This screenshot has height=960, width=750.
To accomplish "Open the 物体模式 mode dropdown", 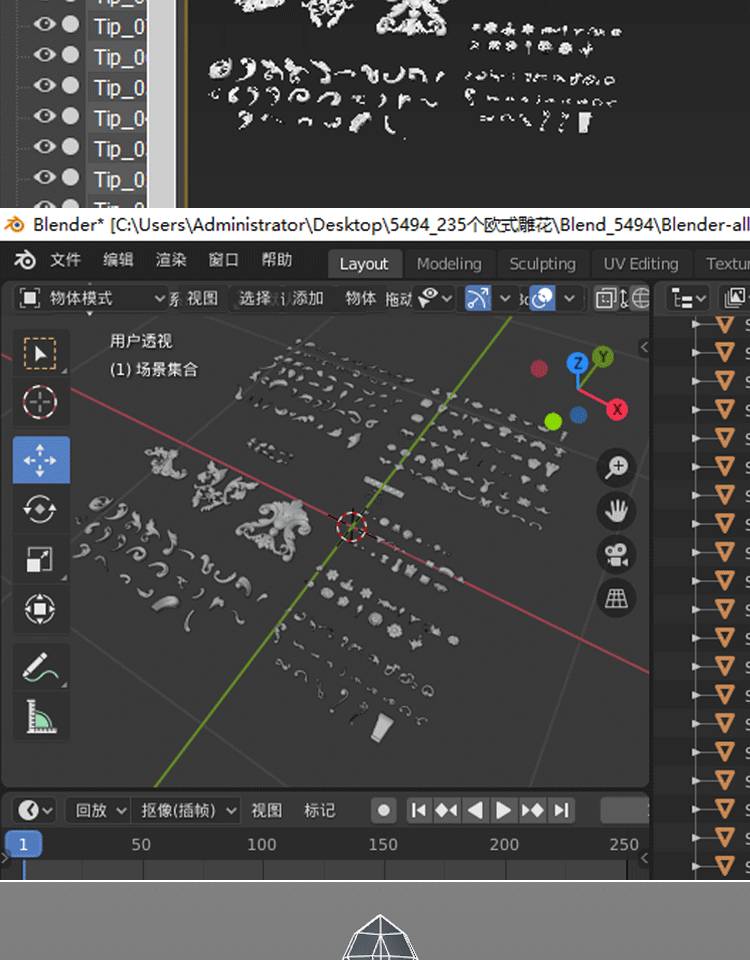I will click(x=93, y=298).
